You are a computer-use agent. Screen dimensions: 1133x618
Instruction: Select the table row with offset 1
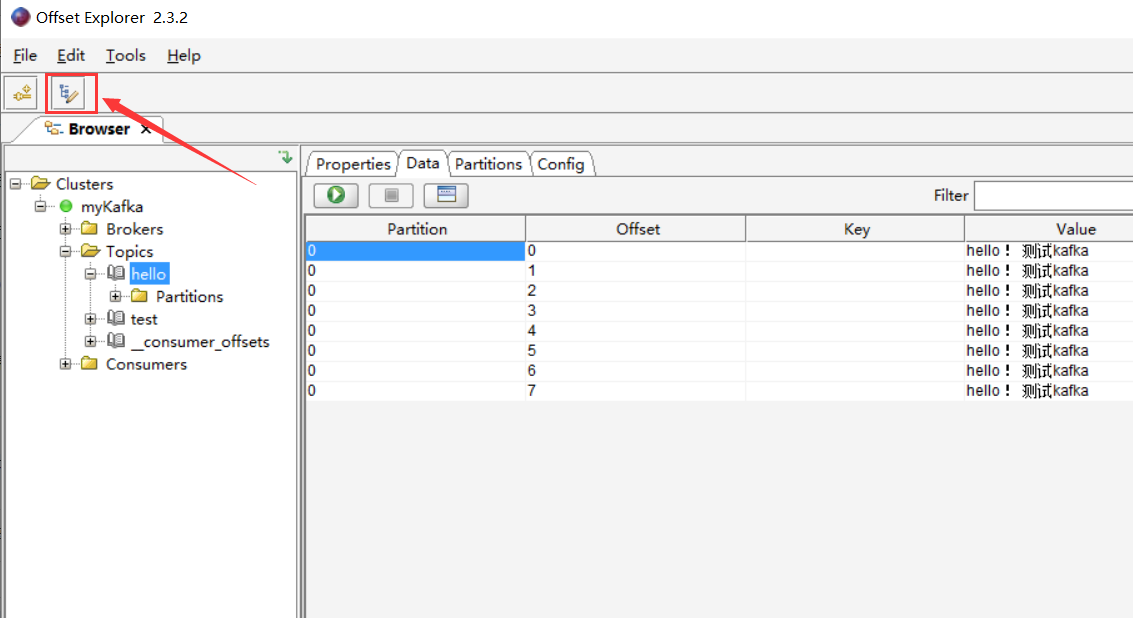(719, 270)
